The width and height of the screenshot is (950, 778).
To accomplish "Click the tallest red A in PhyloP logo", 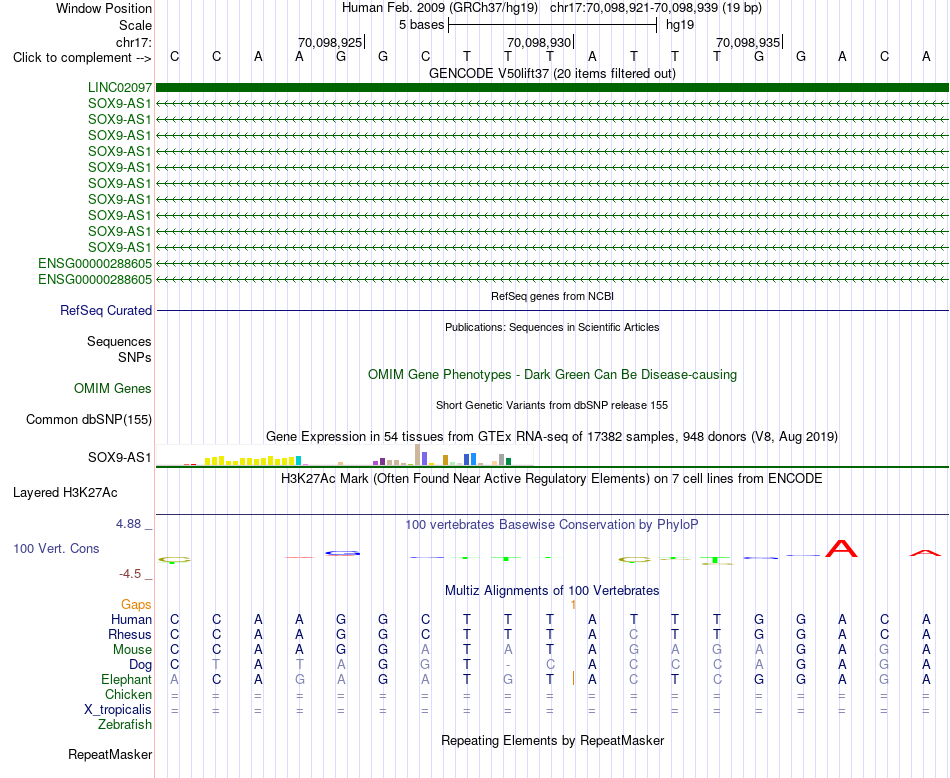I will click(x=842, y=548).
